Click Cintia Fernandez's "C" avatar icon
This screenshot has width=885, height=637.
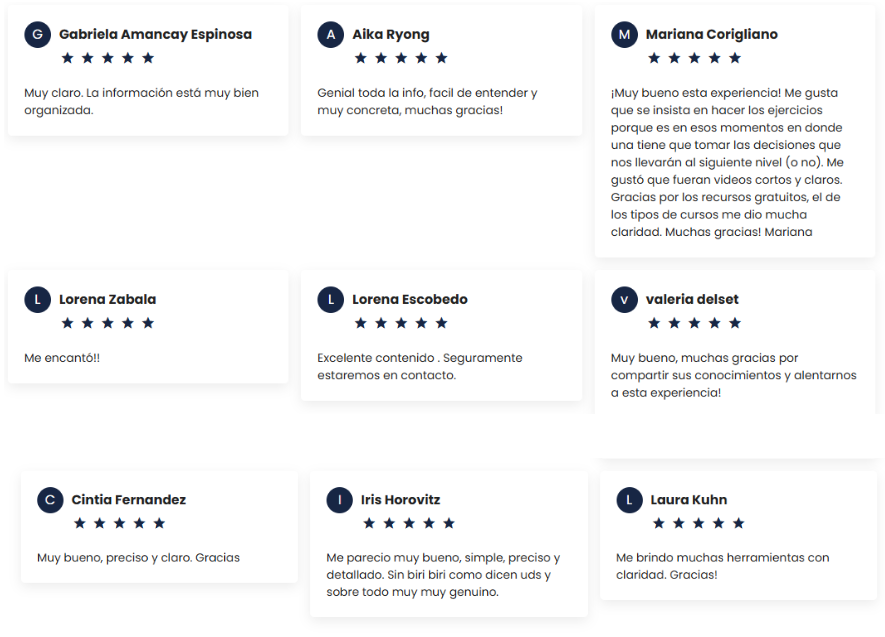50,500
